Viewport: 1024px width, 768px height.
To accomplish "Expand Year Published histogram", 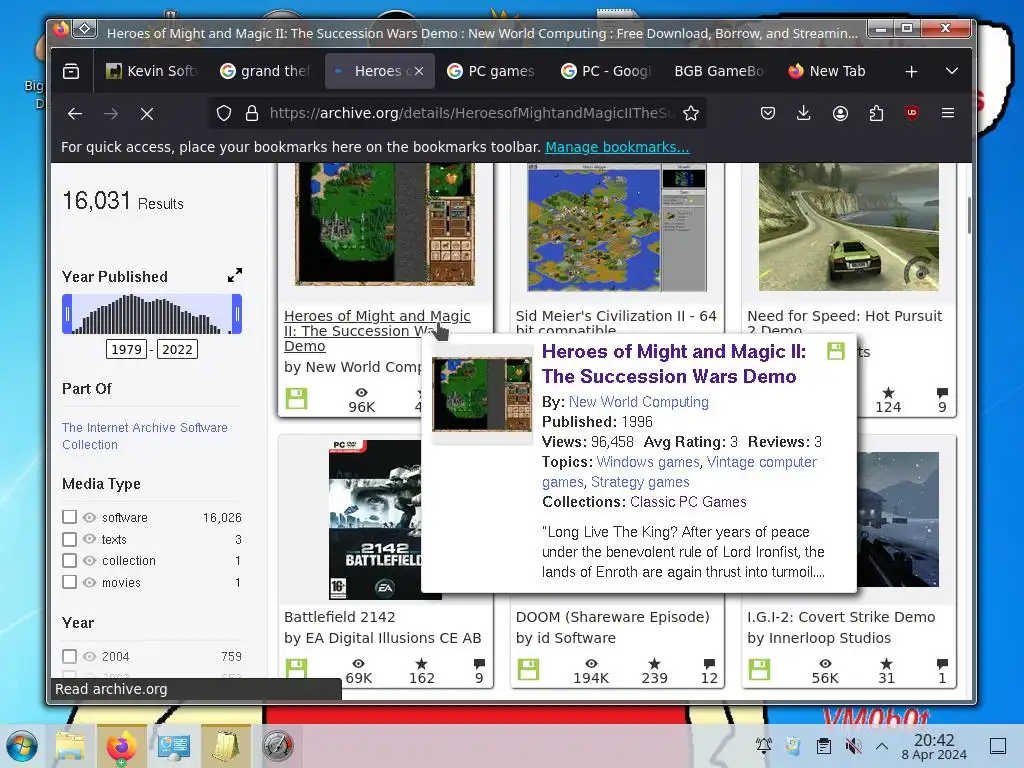I will click(x=235, y=276).
